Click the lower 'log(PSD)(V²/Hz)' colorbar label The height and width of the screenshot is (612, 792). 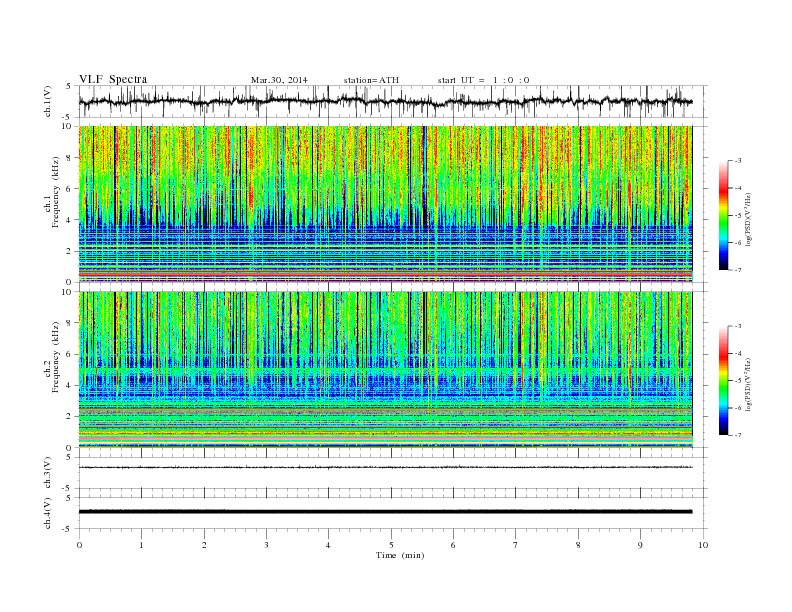pyautogui.click(x=748, y=385)
